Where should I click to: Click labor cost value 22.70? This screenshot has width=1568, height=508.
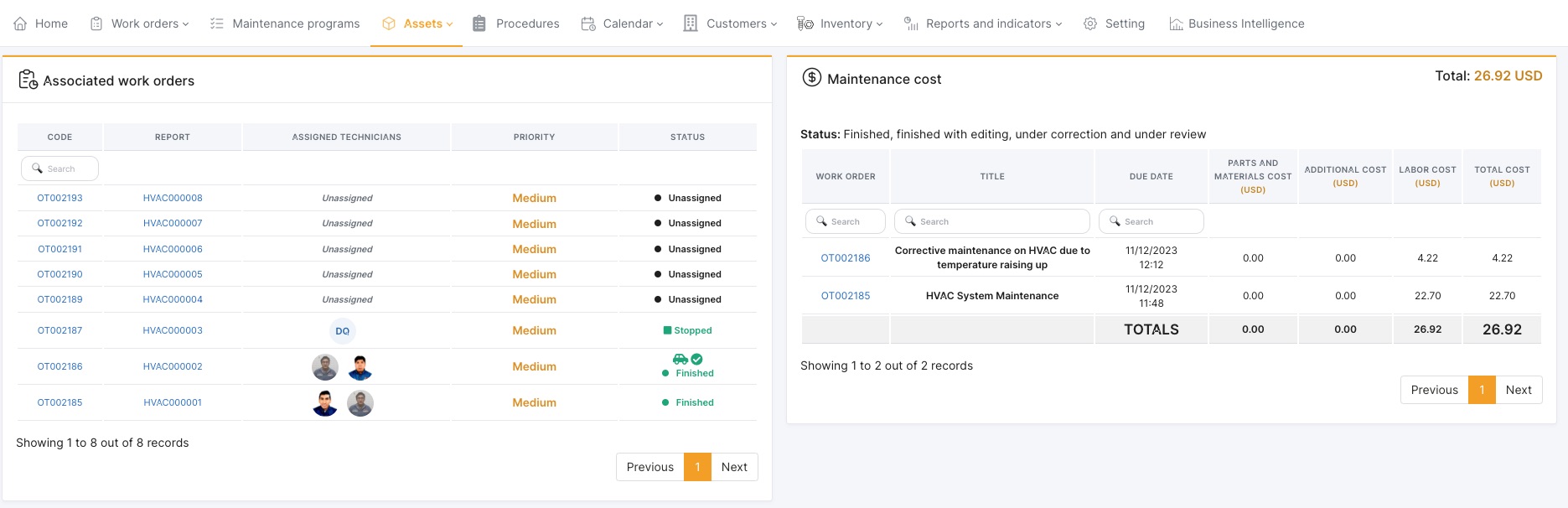[x=1427, y=296]
